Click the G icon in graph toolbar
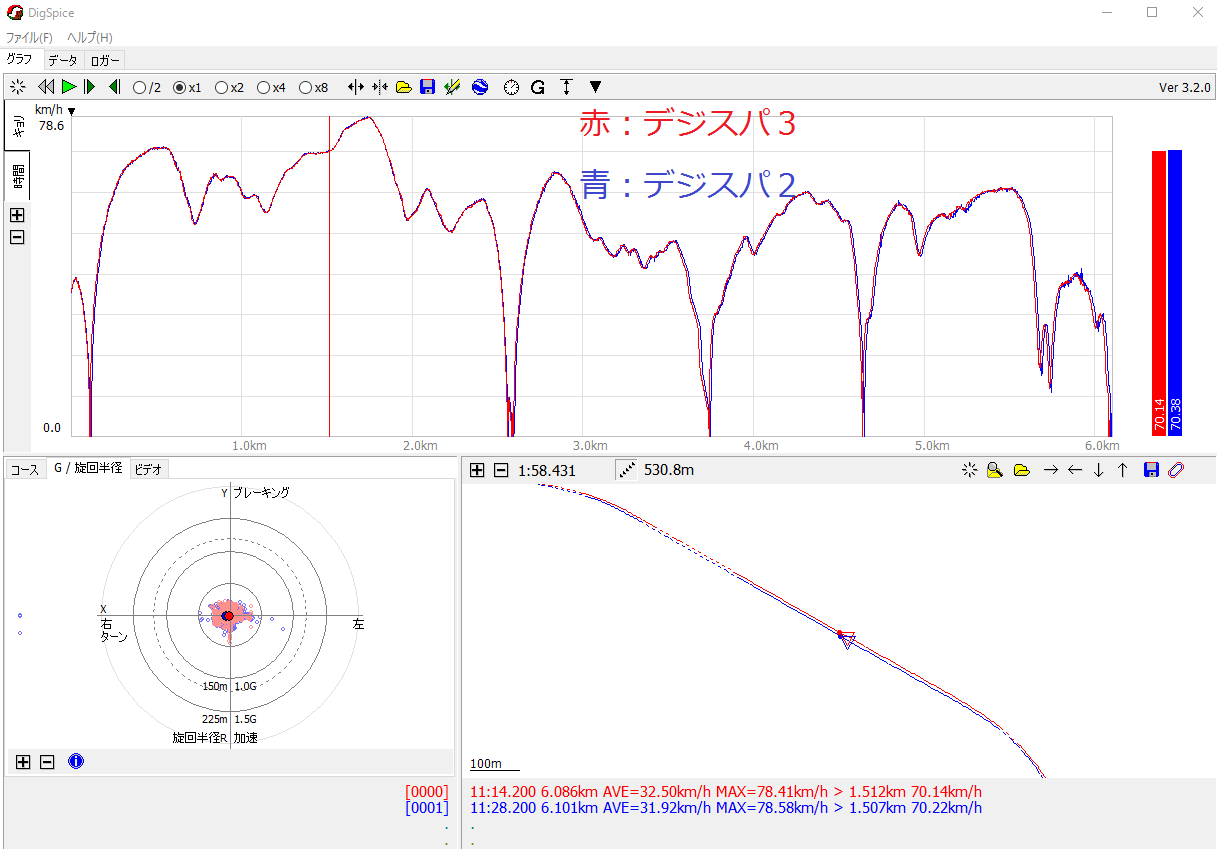The height and width of the screenshot is (849, 1217). point(538,87)
